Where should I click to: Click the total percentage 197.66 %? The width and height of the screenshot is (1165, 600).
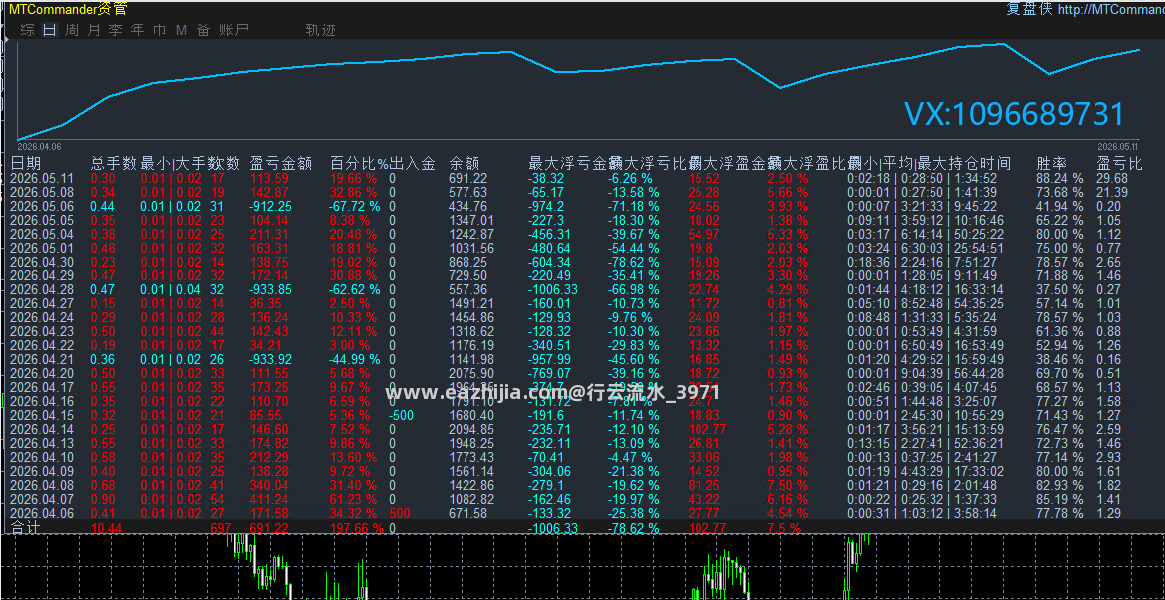(357, 528)
